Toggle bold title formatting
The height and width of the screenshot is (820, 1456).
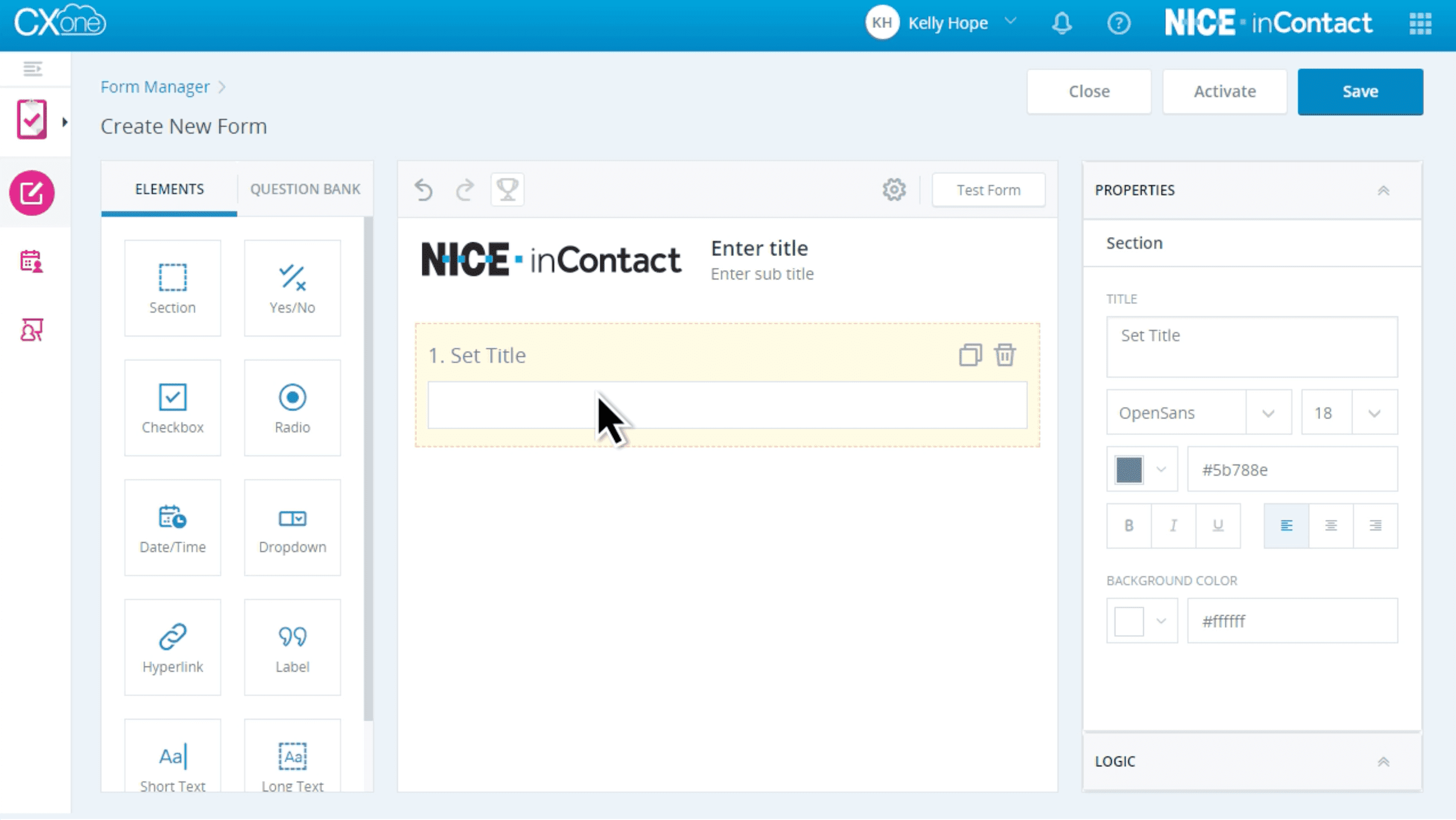point(1129,526)
